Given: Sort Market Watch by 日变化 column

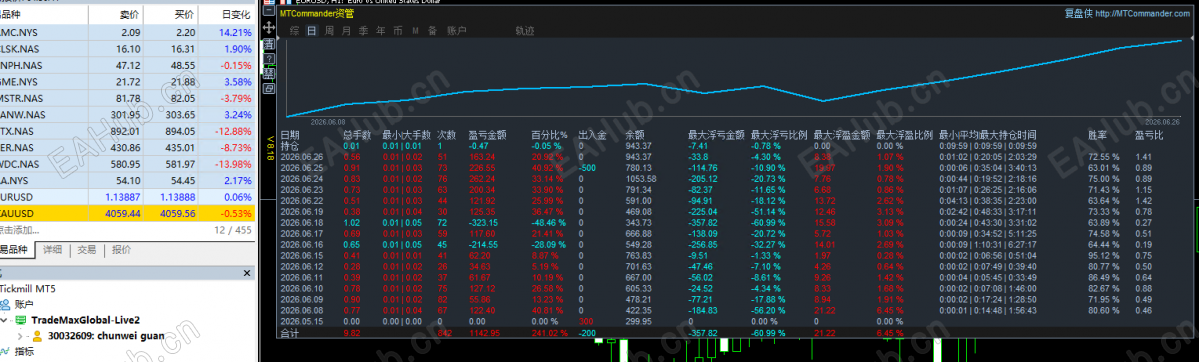Looking at the screenshot, I should [x=227, y=15].
